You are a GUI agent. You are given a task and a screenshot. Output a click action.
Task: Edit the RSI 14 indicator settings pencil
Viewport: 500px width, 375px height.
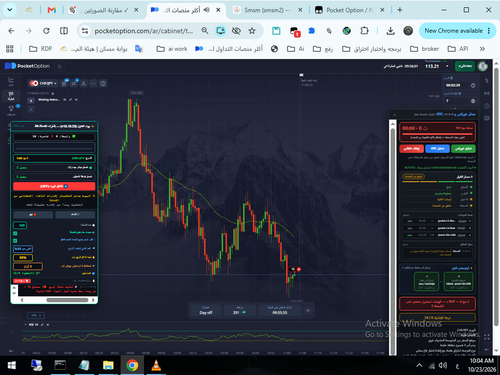click(x=42, y=325)
